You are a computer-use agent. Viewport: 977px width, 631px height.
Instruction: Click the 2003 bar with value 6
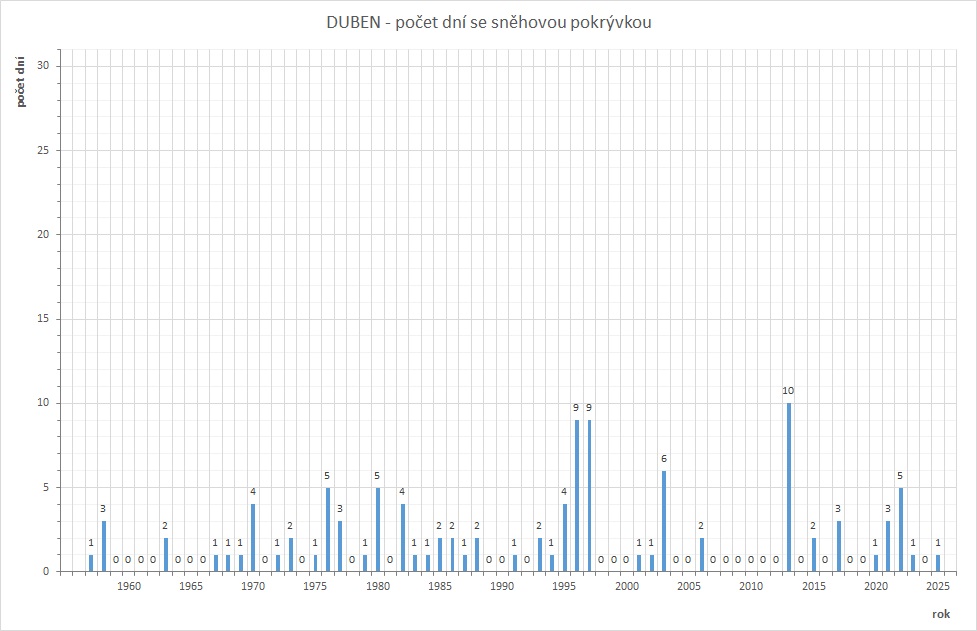tap(664, 521)
